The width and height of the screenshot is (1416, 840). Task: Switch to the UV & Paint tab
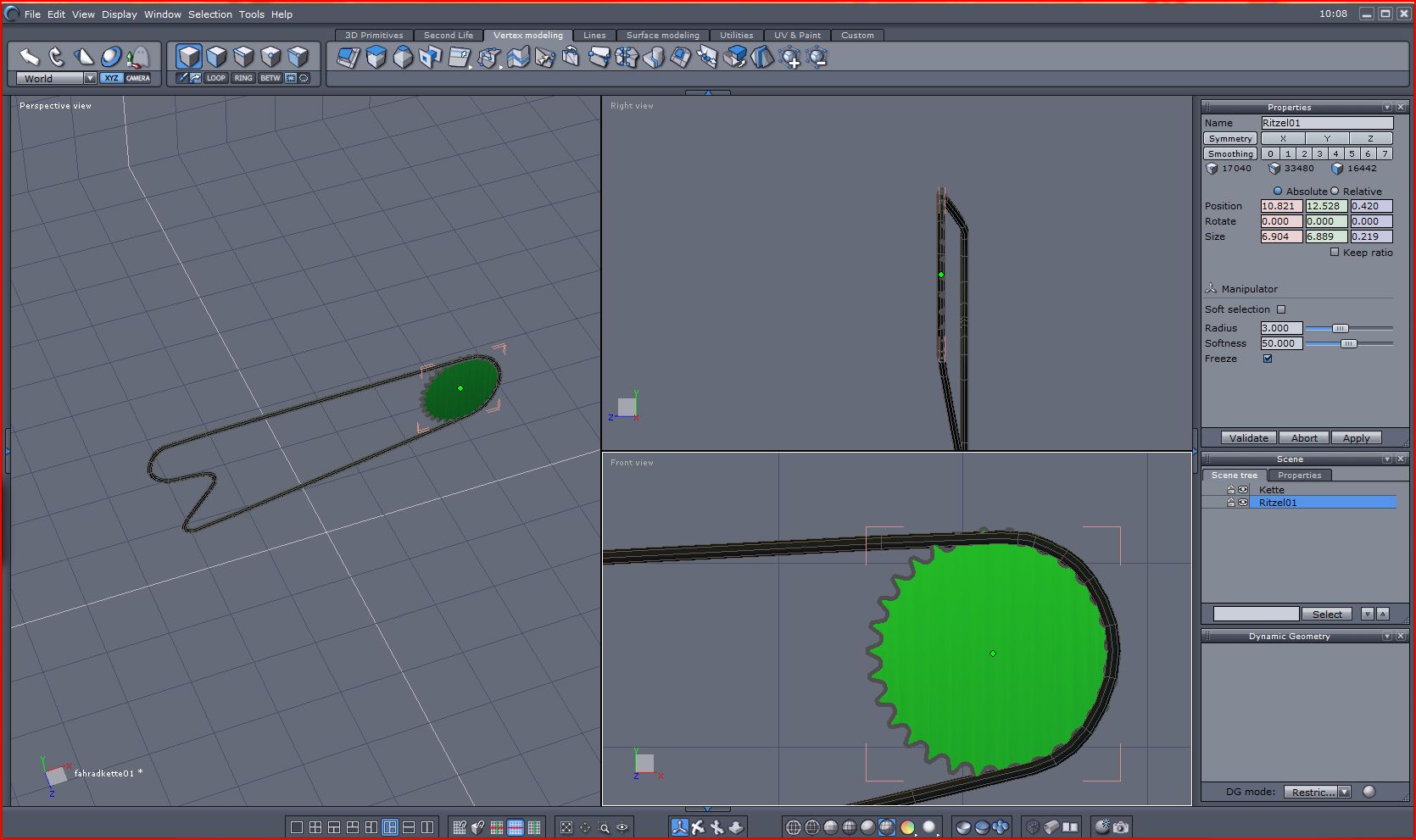[798, 35]
